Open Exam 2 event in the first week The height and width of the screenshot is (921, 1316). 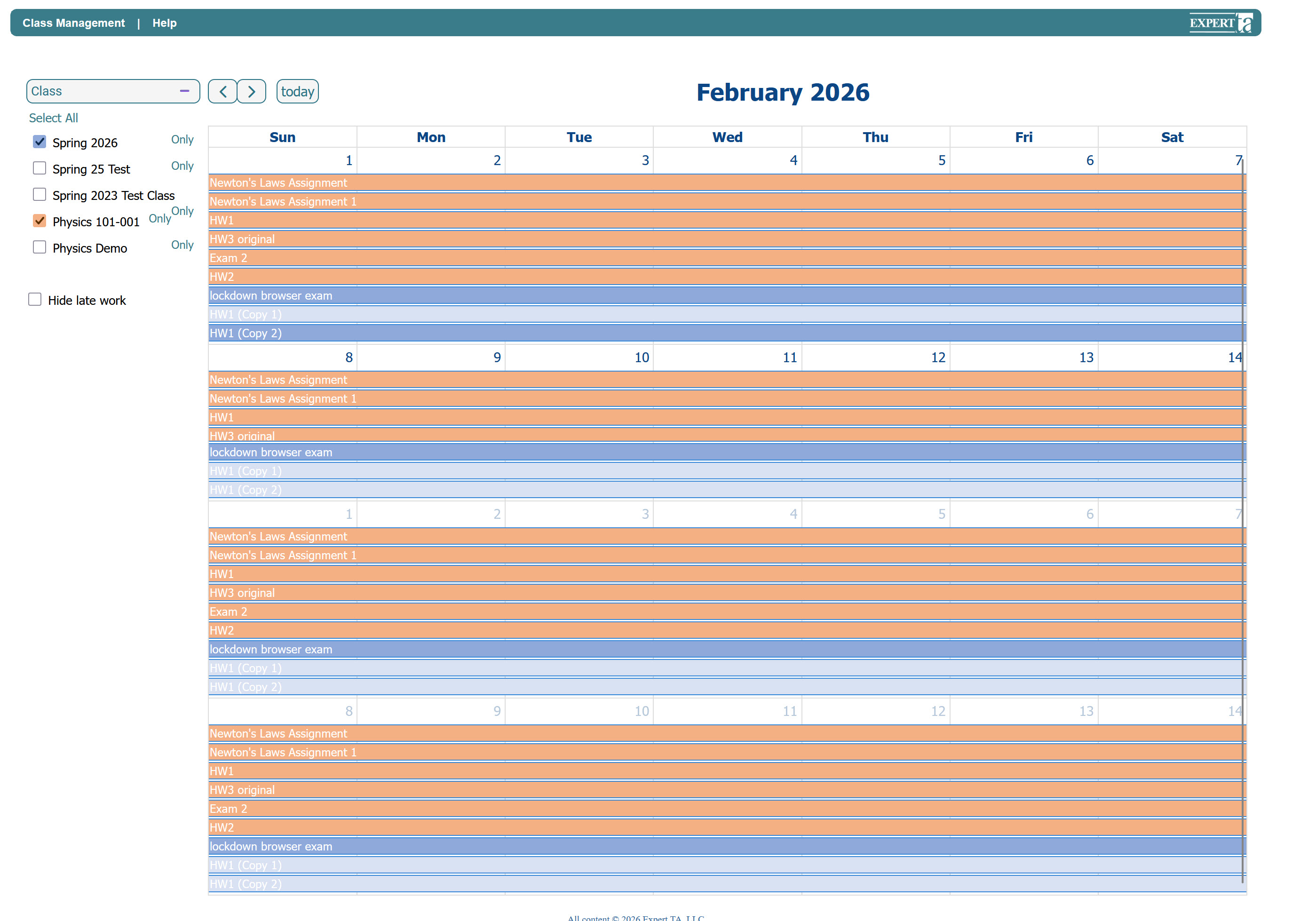(228, 259)
